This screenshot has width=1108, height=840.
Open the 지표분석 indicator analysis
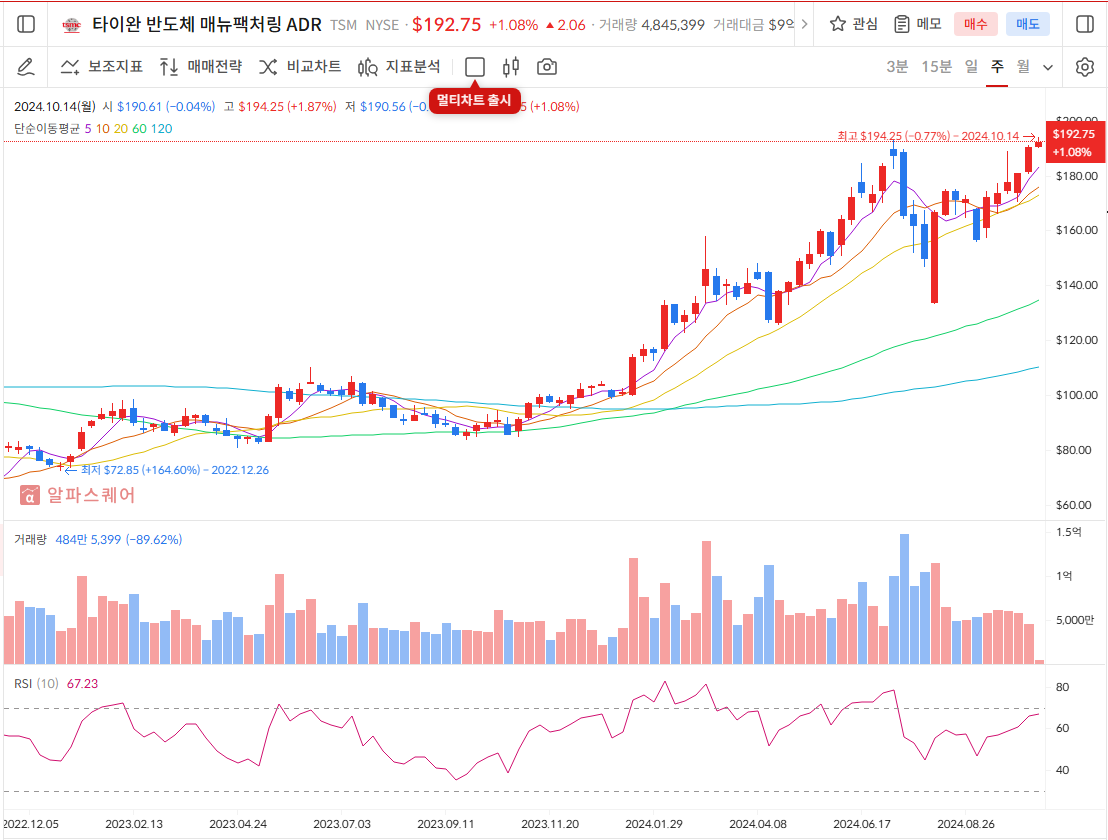[x=399, y=66]
